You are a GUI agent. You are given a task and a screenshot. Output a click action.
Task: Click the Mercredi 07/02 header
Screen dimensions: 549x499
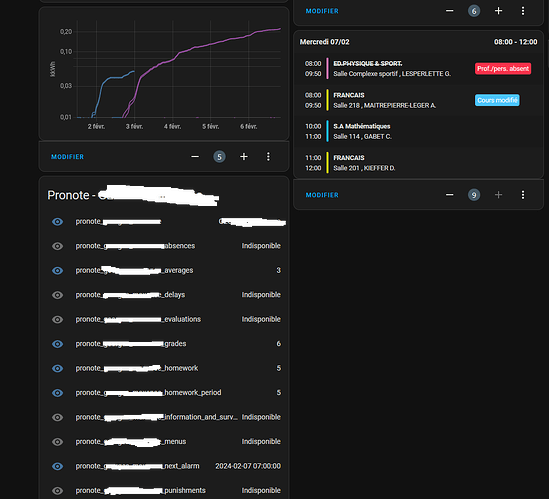[325, 42]
